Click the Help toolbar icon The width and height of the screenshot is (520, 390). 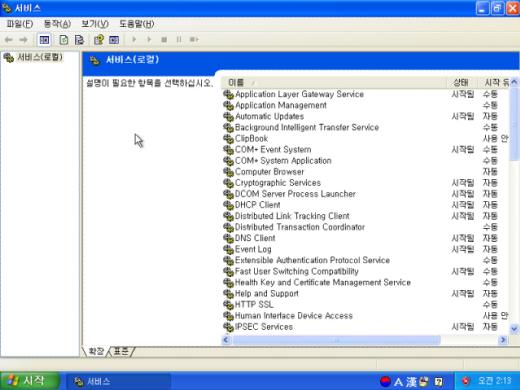click(x=99, y=40)
